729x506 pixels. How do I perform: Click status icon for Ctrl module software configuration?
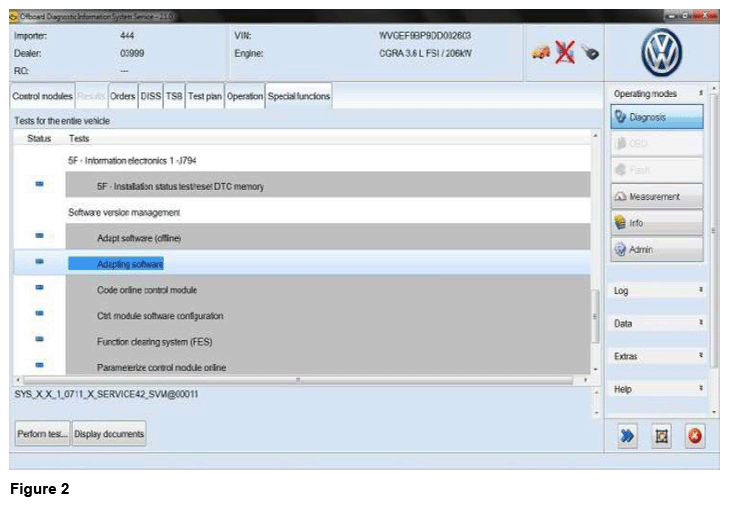click(40, 313)
